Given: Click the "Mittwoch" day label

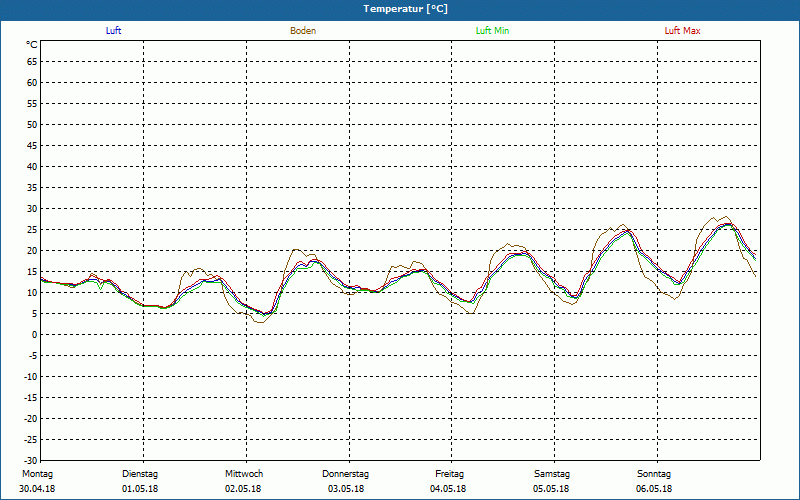Looking at the screenshot, I should click(x=244, y=474).
